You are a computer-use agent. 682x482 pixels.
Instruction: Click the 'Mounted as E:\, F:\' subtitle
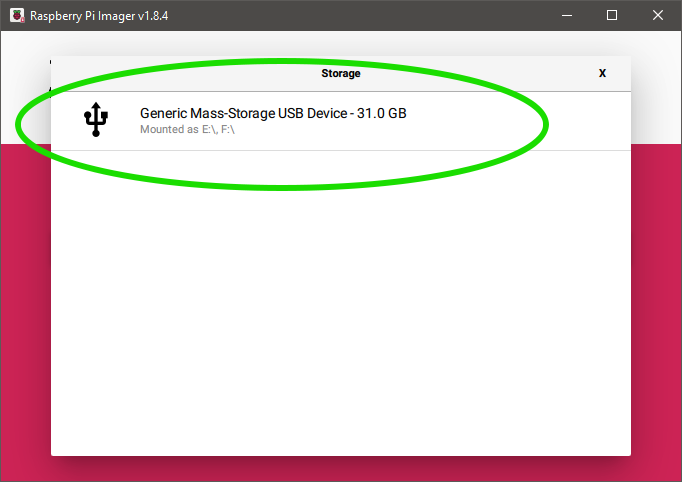pyautogui.click(x=187, y=129)
